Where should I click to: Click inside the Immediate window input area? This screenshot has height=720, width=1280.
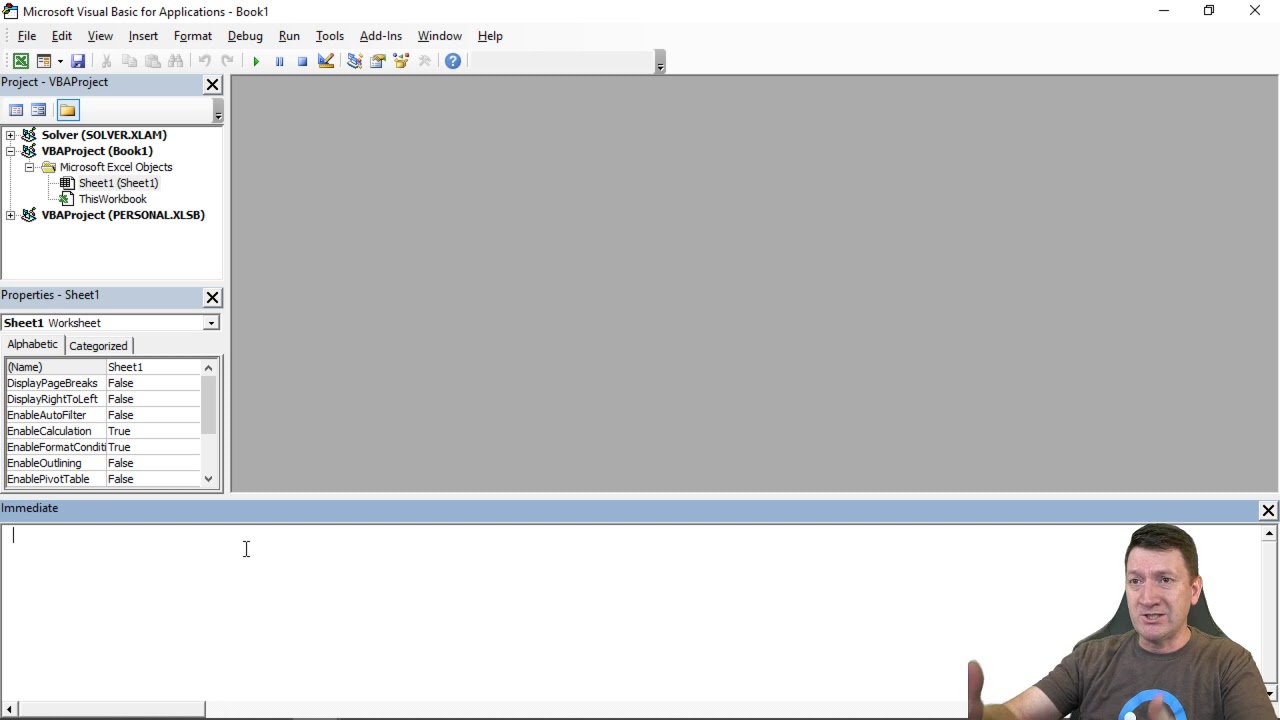point(630,610)
